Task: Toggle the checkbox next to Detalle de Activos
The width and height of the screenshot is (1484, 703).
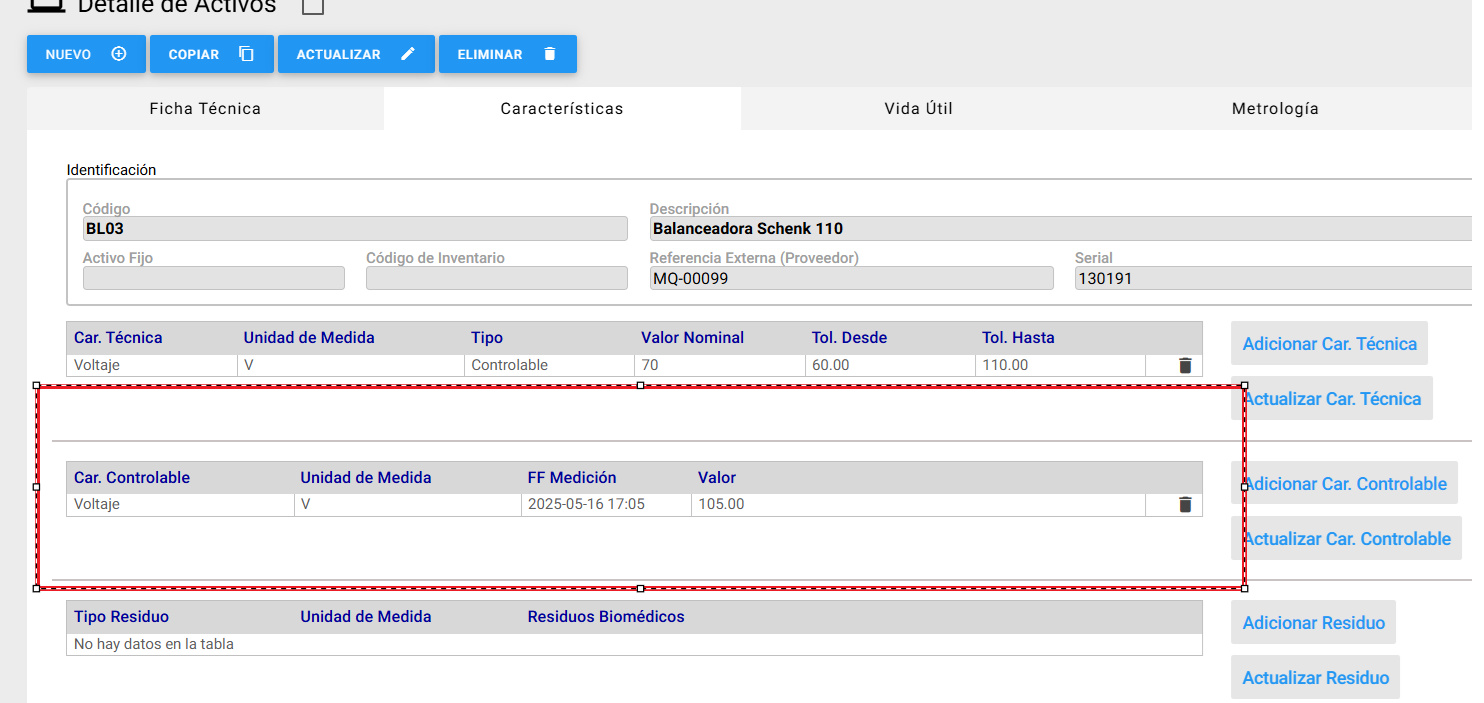Action: 313,6
